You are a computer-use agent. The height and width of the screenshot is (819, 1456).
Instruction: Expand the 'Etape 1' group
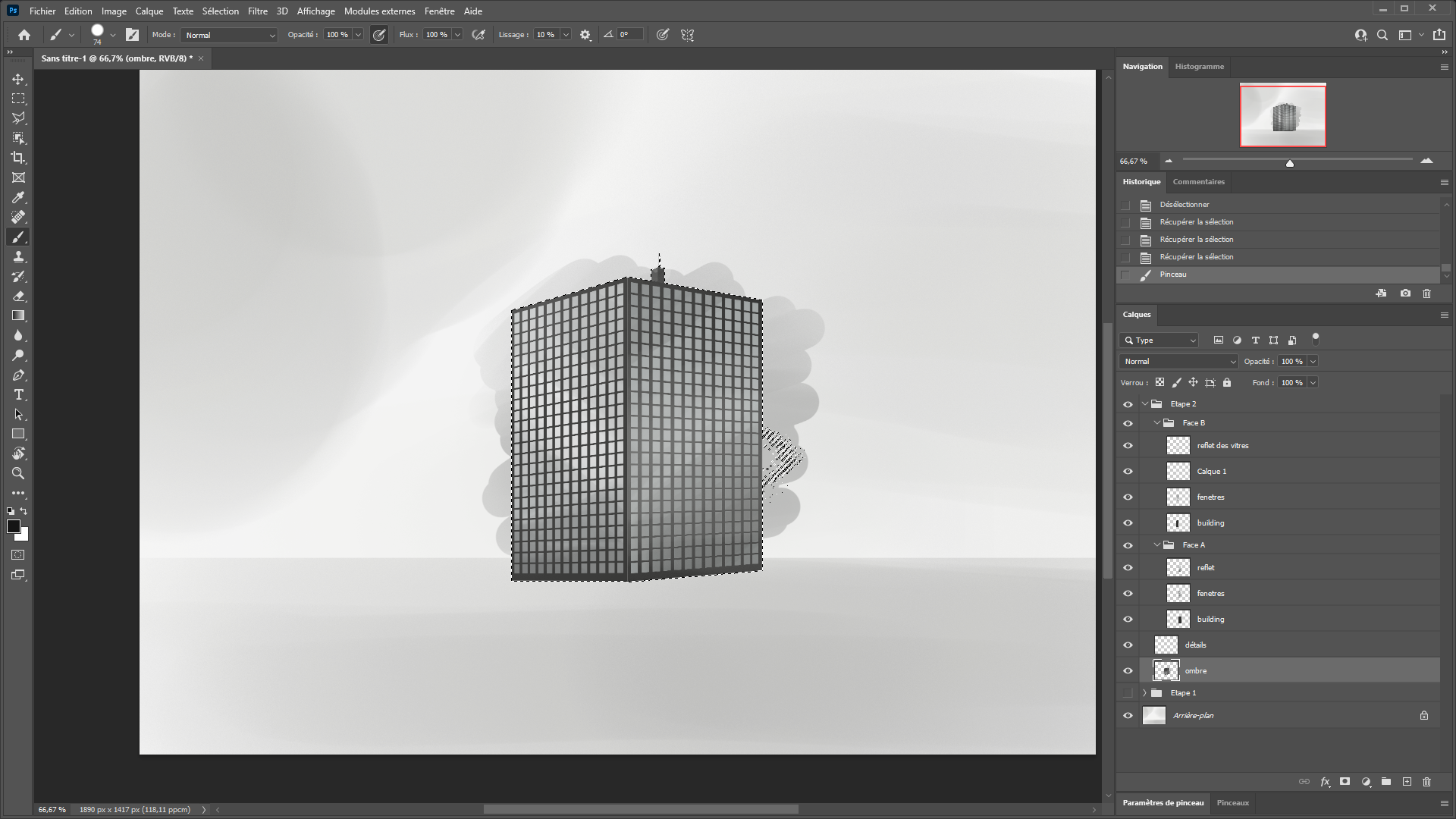[1145, 692]
